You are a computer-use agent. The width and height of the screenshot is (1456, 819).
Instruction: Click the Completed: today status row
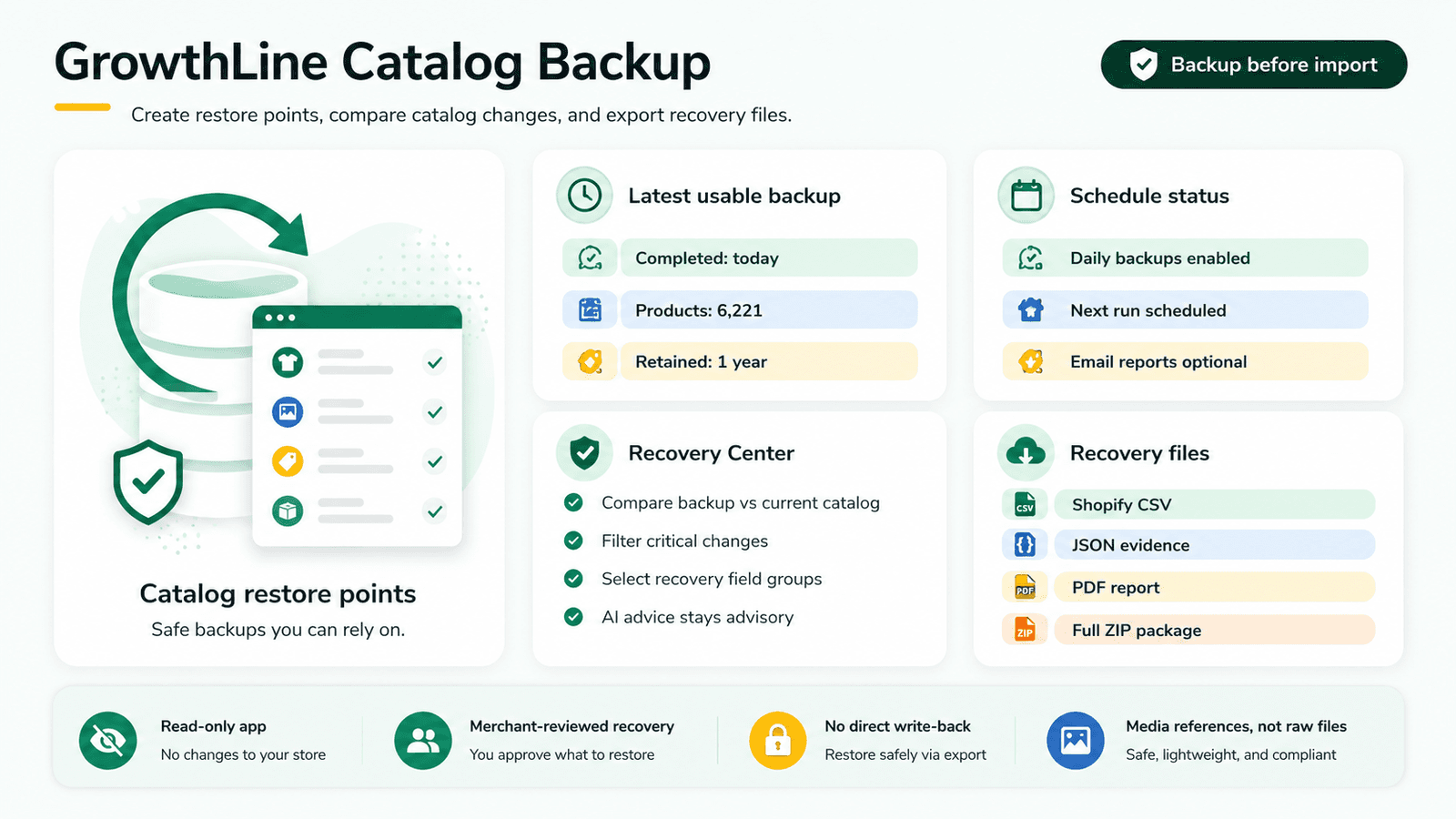coord(769,258)
